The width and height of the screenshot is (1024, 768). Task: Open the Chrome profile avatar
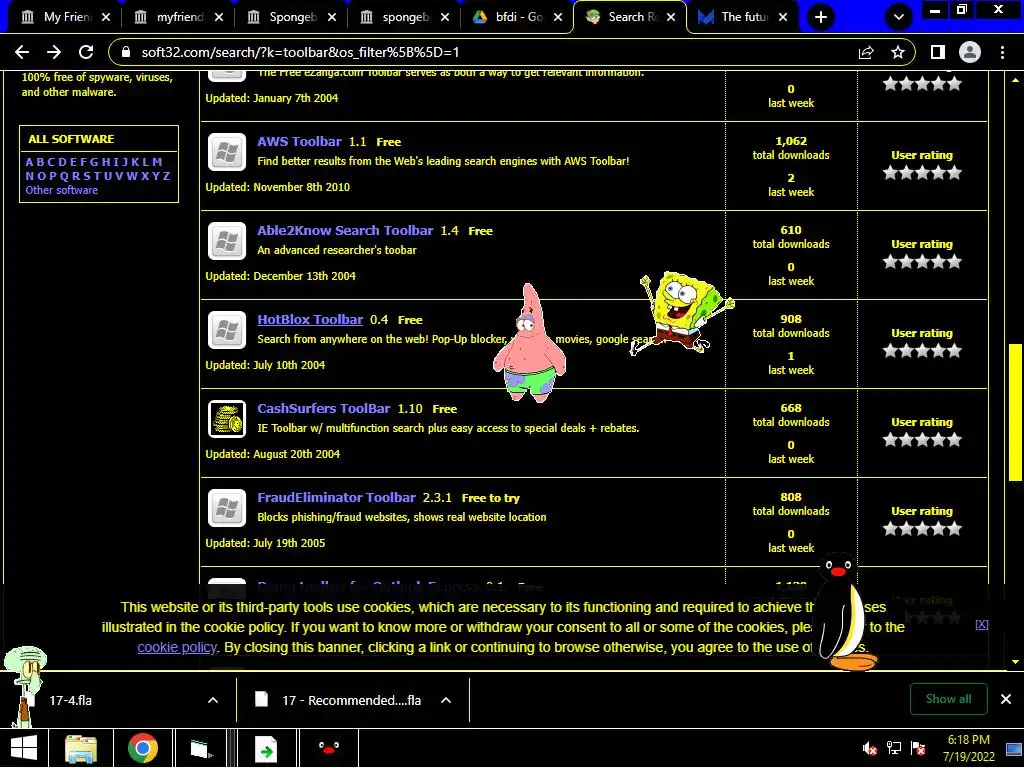click(970, 52)
